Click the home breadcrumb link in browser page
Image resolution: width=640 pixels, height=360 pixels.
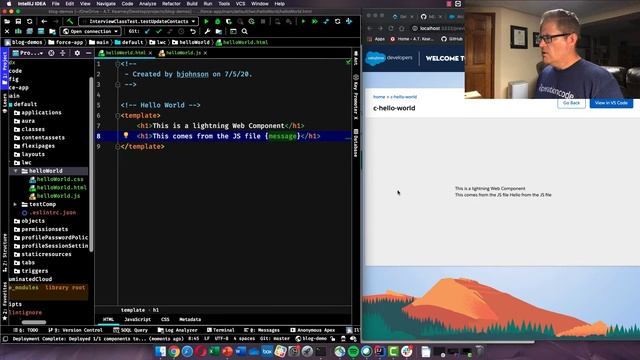pos(379,97)
